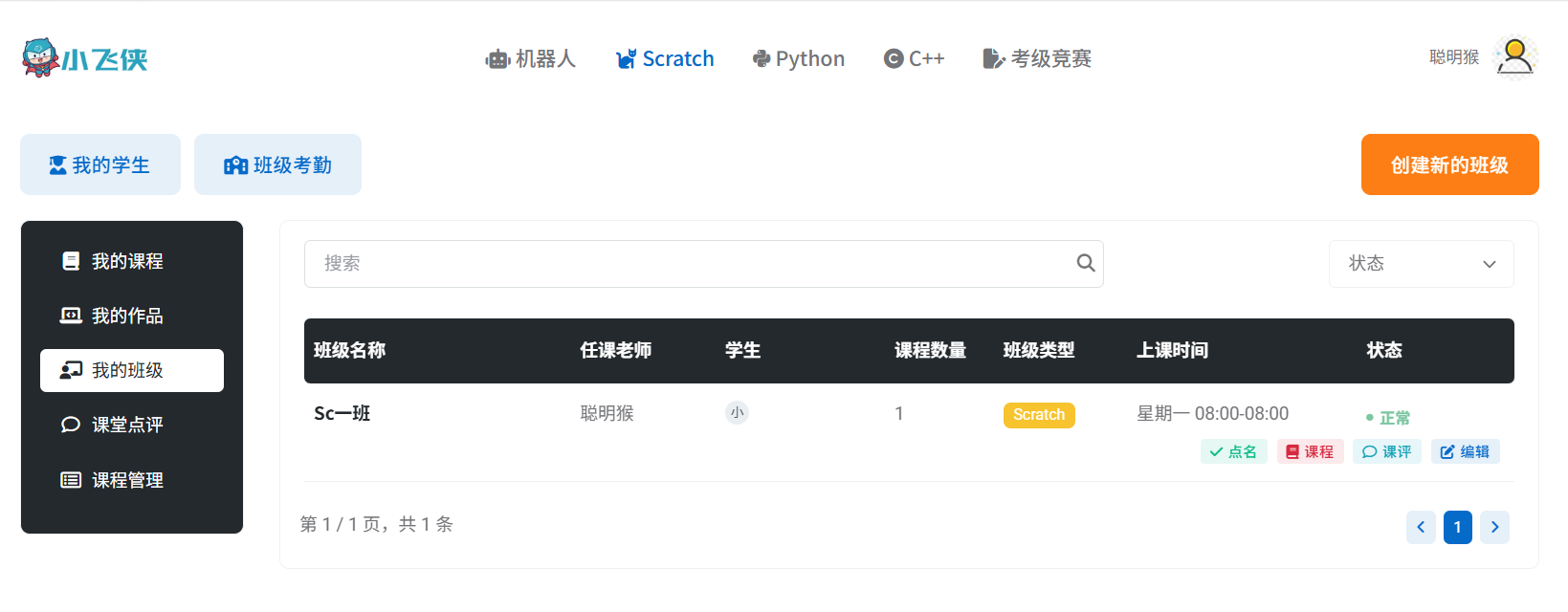Image resolution: width=1568 pixels, height=612 pixels.
Task: Open the Scratch menu
Action: pos(665,58)
